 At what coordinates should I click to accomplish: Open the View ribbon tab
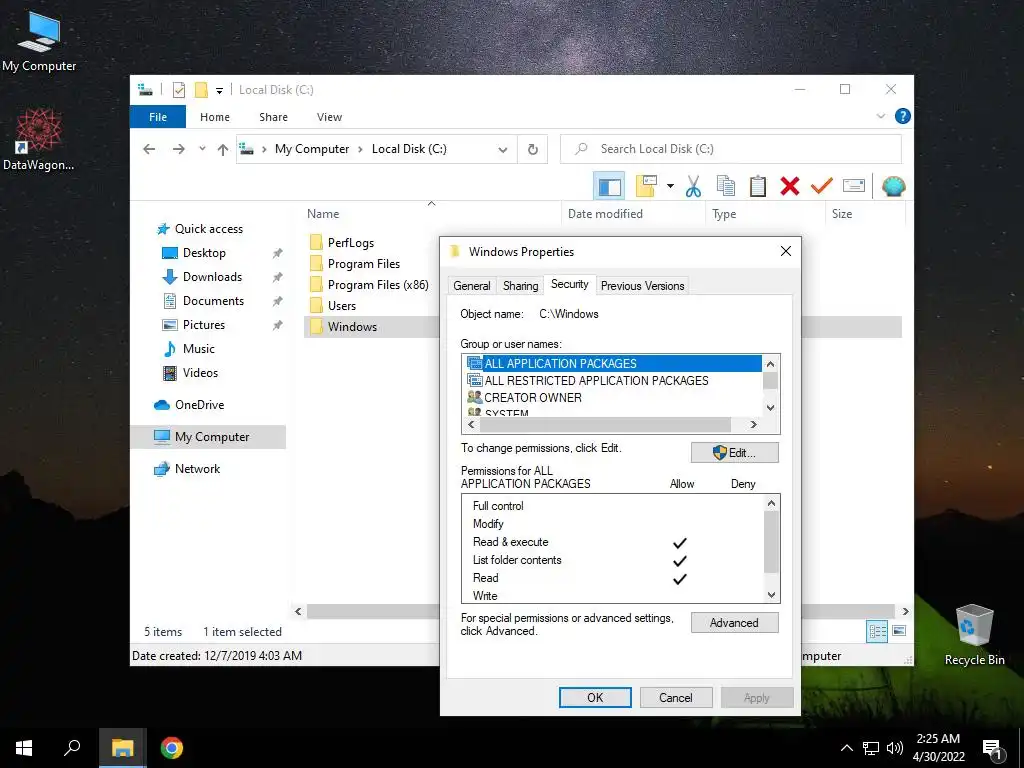[329, 117]
